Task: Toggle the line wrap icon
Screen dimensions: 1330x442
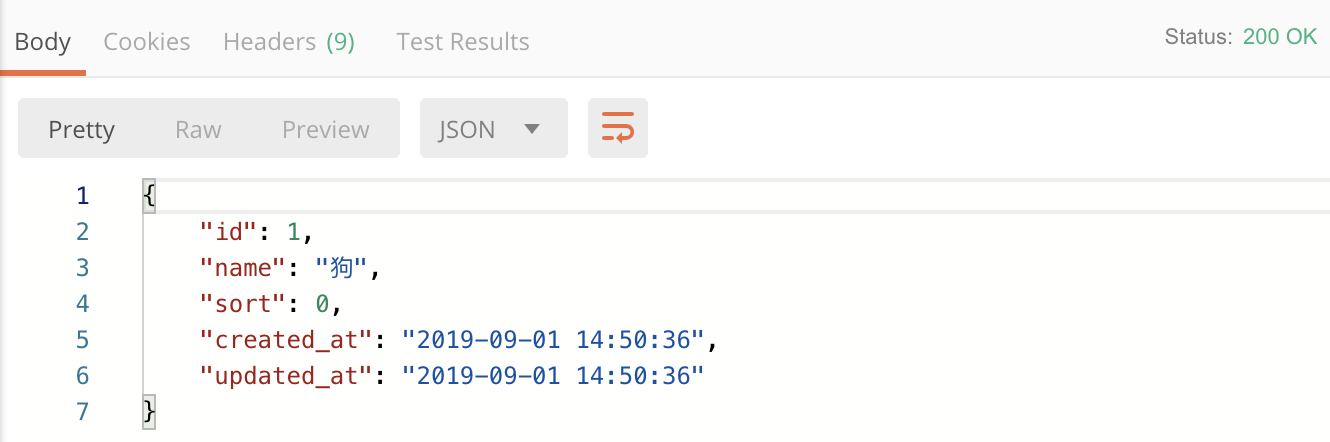Action: [x=618, y=128]
